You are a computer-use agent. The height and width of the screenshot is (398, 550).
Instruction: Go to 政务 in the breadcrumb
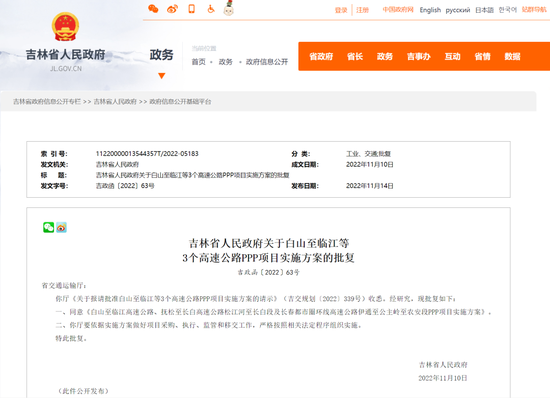coord(226,62)
